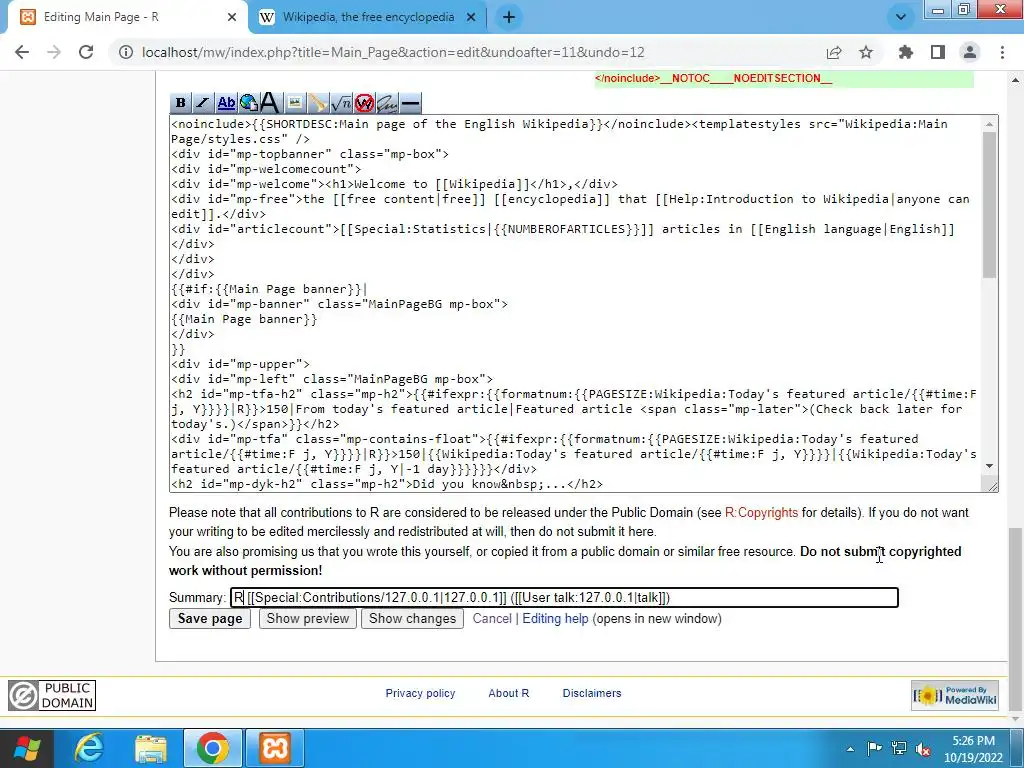The image size is (1024, 768).
Task: Open Chrome from the taskbar
Action: pos(213,748)
